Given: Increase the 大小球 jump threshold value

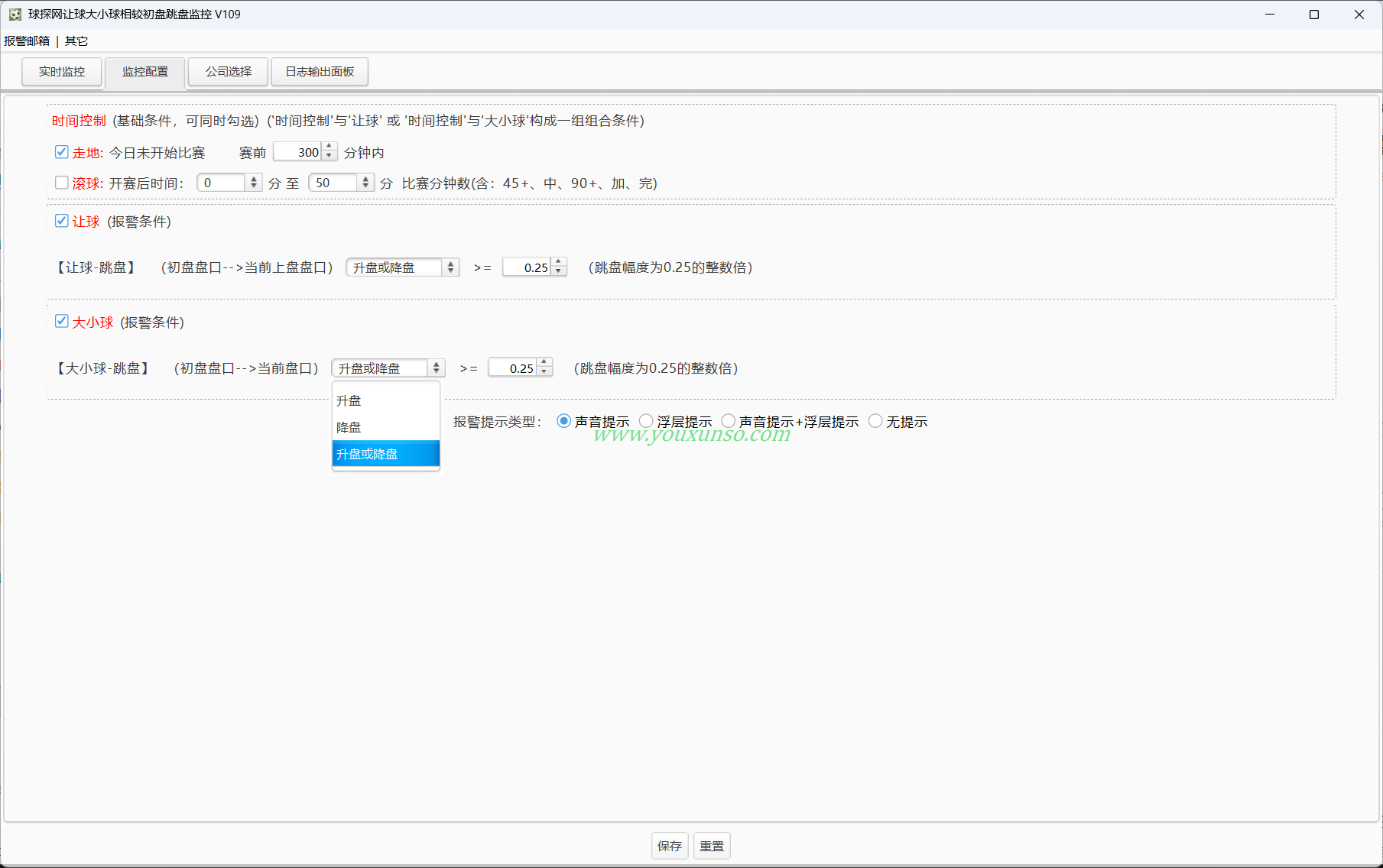Looking at the screenshot, I should click(544, 363).
